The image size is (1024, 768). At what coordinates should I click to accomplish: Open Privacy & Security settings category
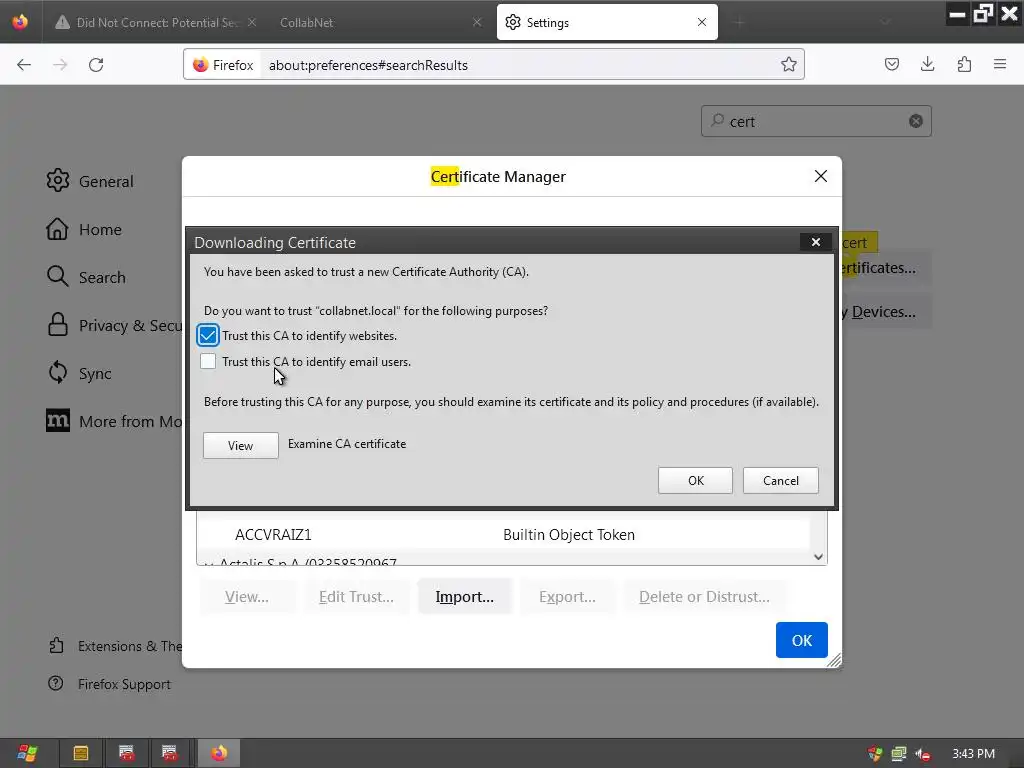(114, 325)
